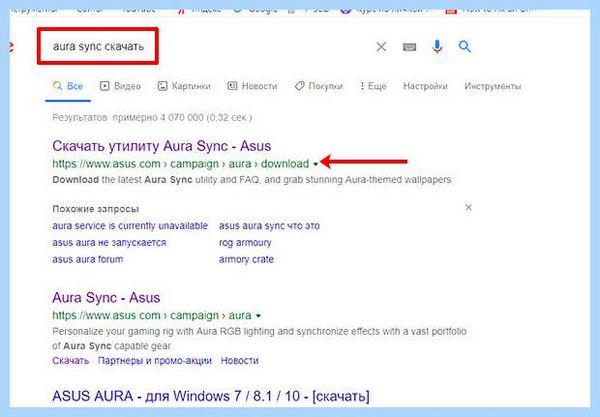The height and width of the screenshot is (417, 600).
Task: Click the asus.com campaign aura download URL
Action: (181, 164)
